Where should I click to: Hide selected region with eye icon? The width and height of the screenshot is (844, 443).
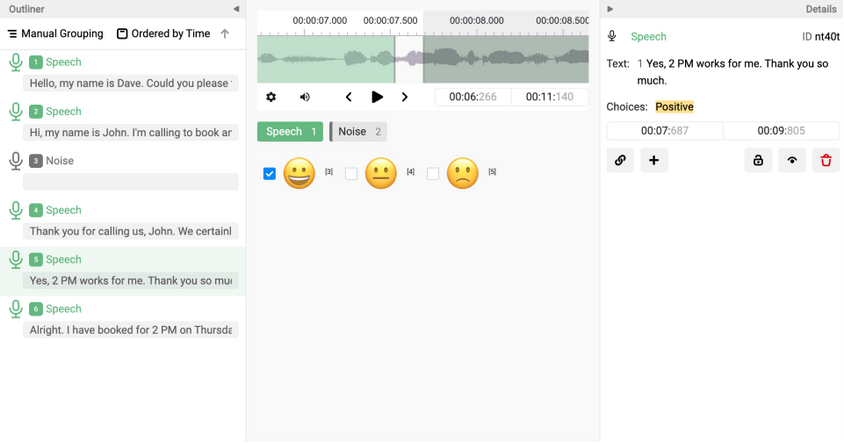(x=792, y=160)
